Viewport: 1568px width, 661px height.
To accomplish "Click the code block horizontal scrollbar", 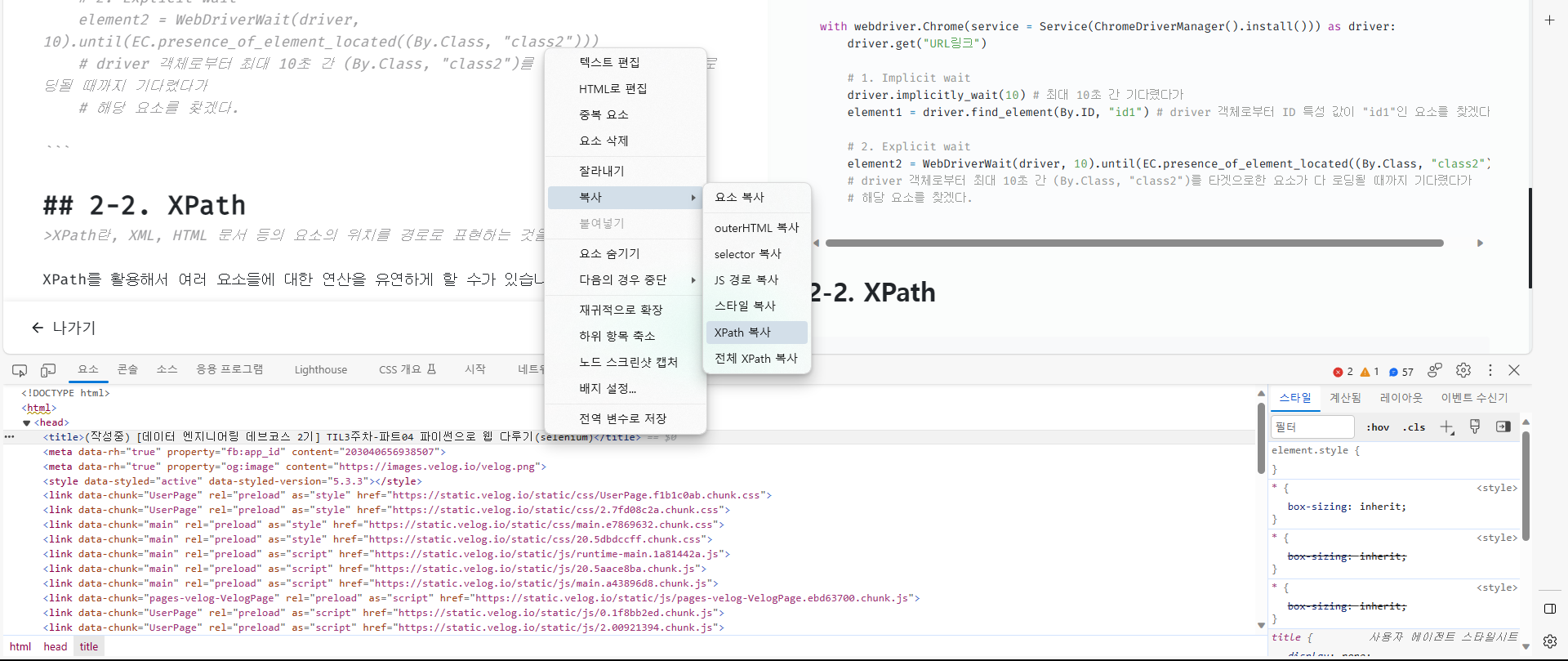I will 1134,243.
